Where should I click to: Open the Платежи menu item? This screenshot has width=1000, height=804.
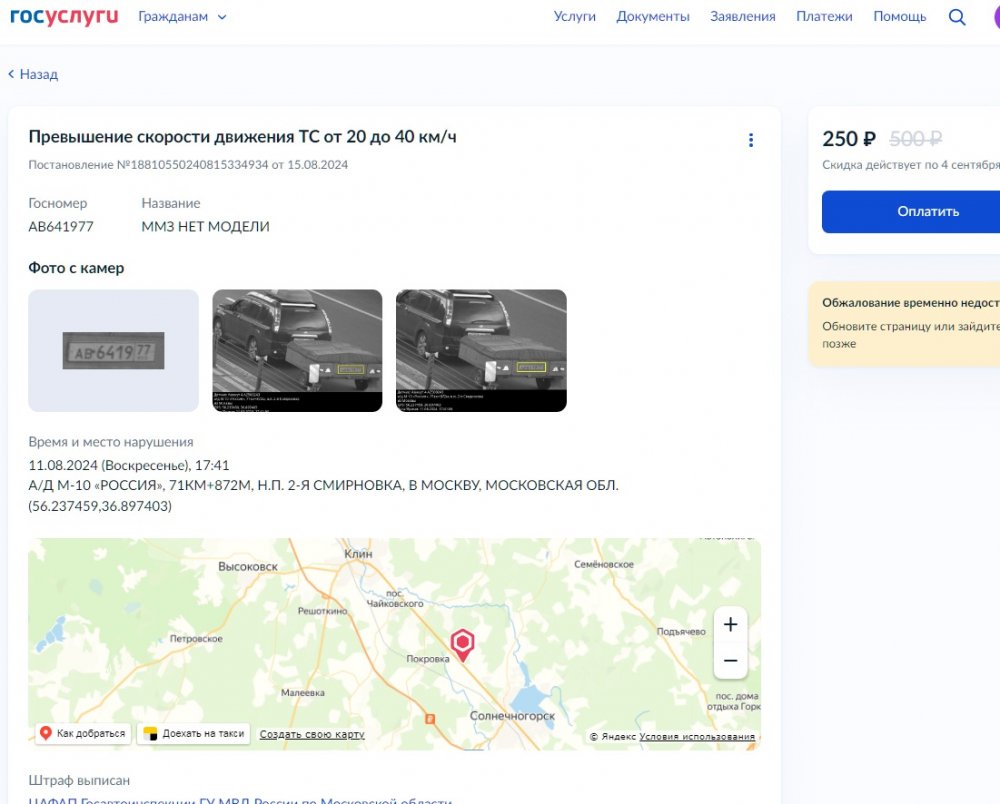tap(824, 17)
